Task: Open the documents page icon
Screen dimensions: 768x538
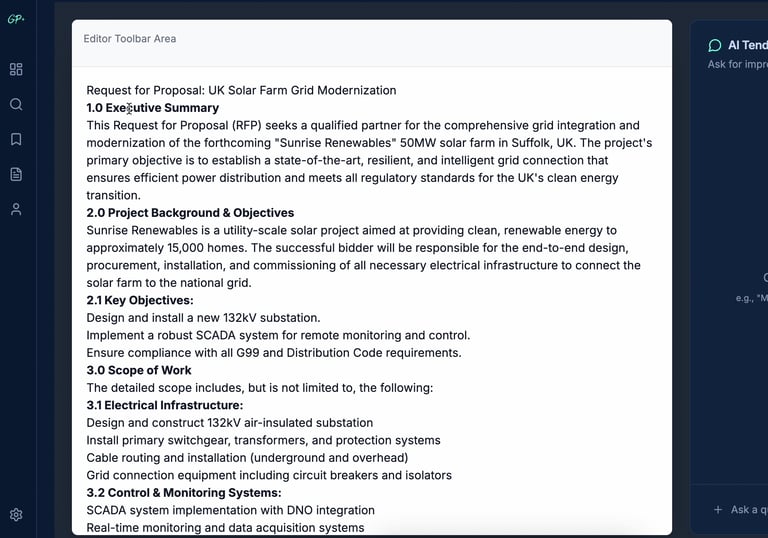Action: pos(16,174)
